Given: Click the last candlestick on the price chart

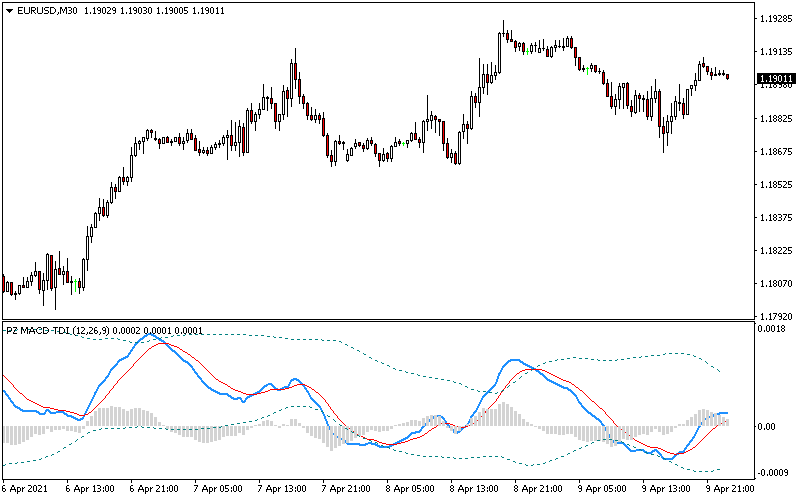Looking at the screenshot, I should pyautogui.click(x=728, y=76).
